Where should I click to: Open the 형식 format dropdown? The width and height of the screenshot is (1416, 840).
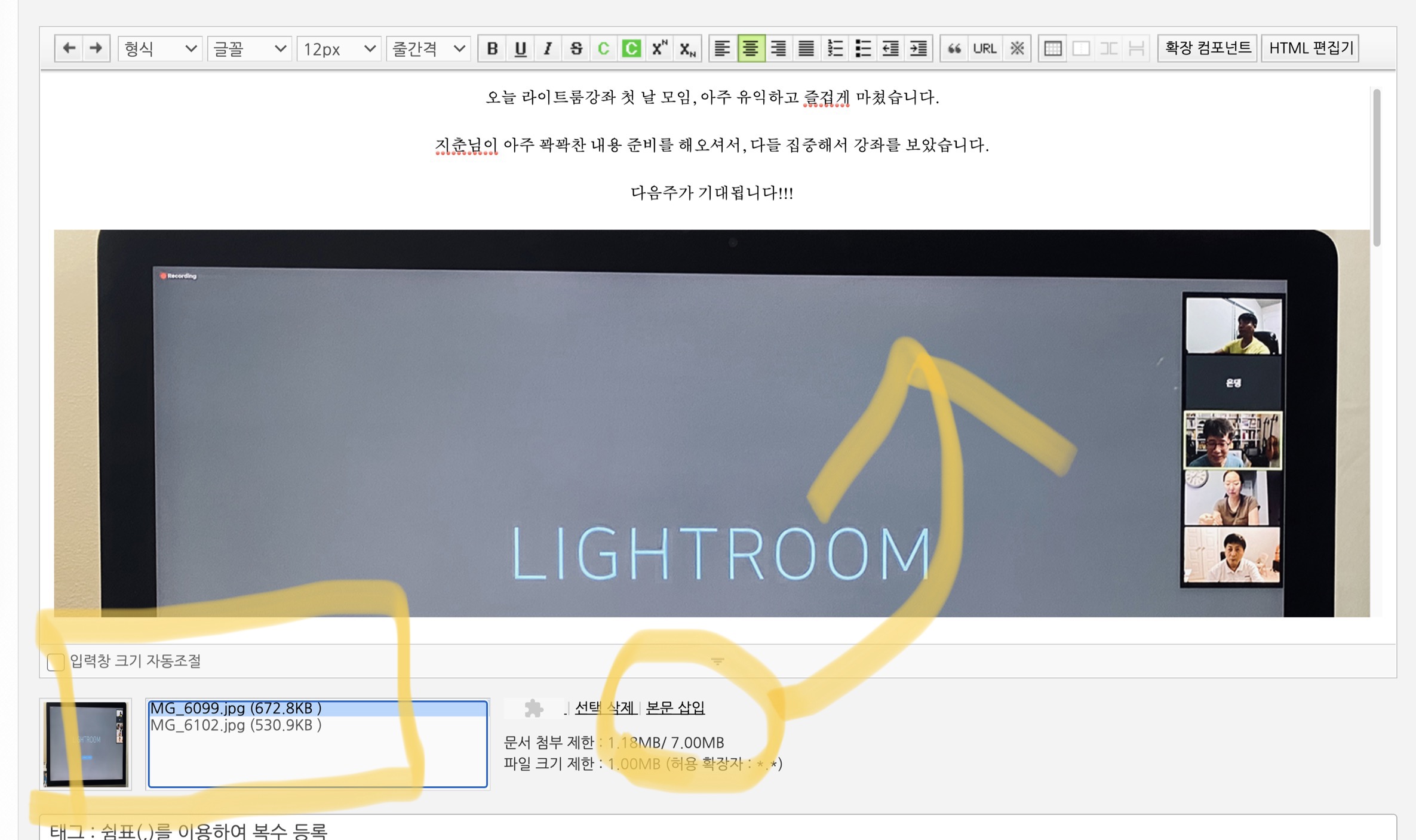click(159, 48)
